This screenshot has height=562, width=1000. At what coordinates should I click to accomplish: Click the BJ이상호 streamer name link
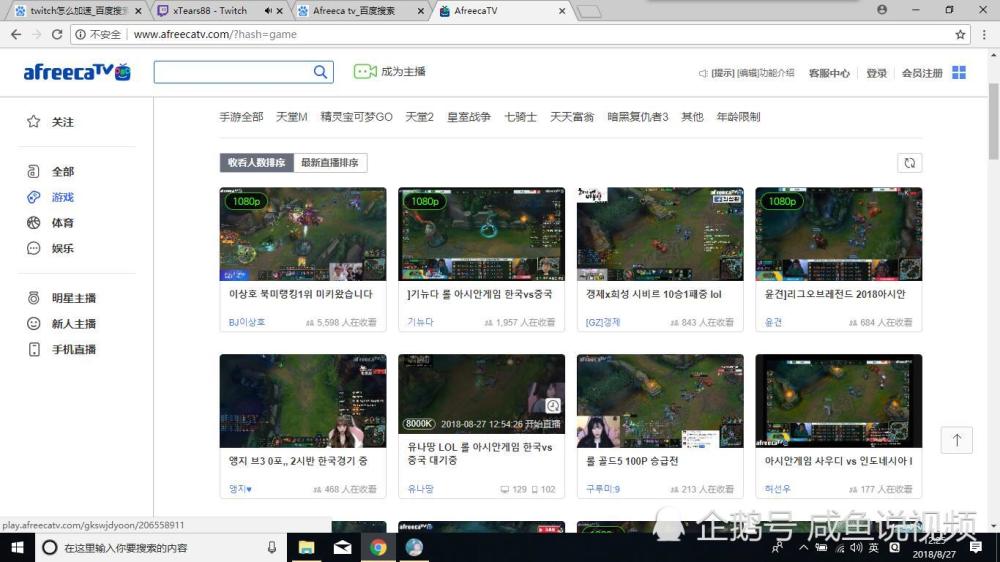(247, 322)
